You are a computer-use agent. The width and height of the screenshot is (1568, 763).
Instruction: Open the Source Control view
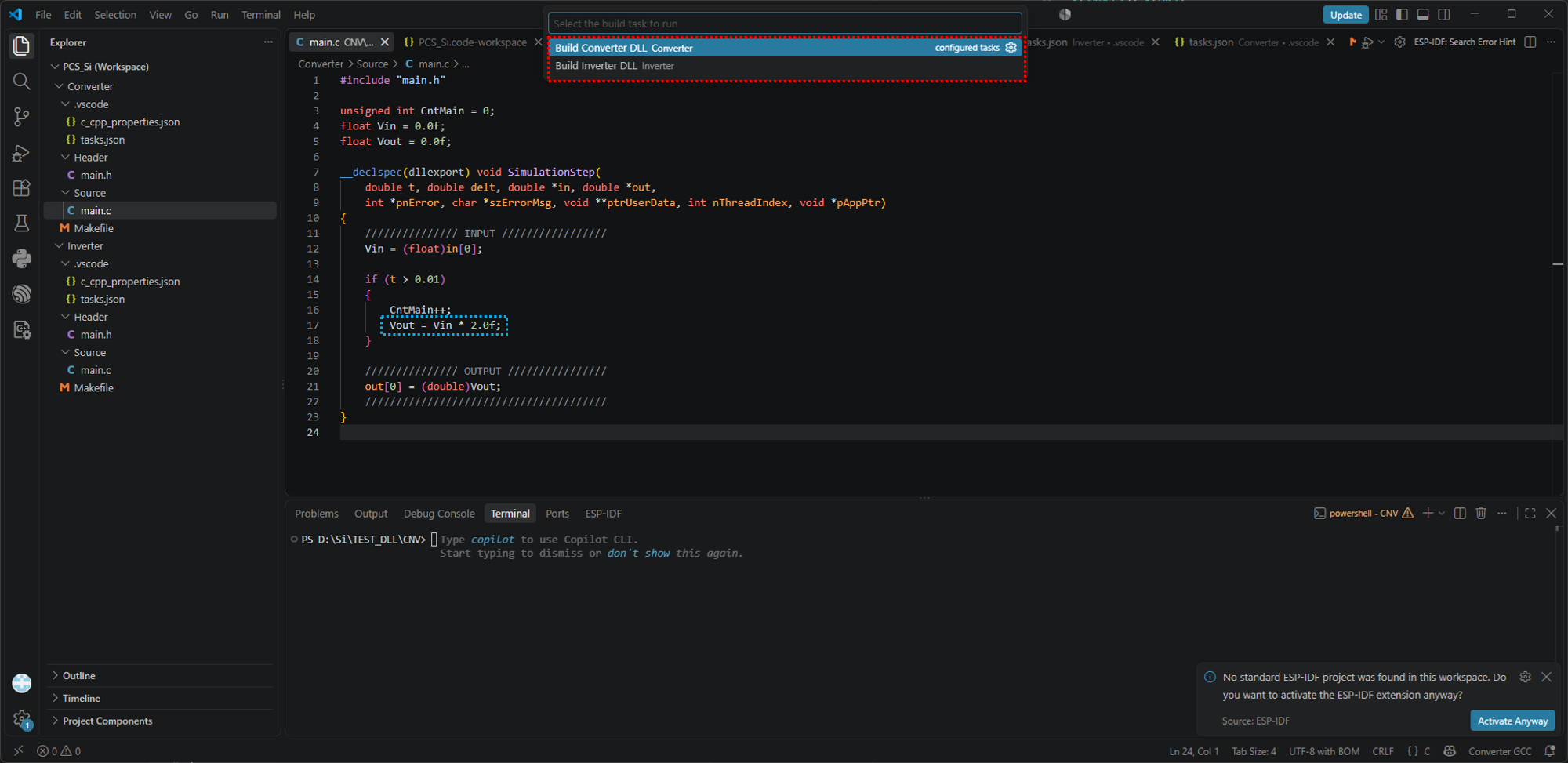coord(21,117)
